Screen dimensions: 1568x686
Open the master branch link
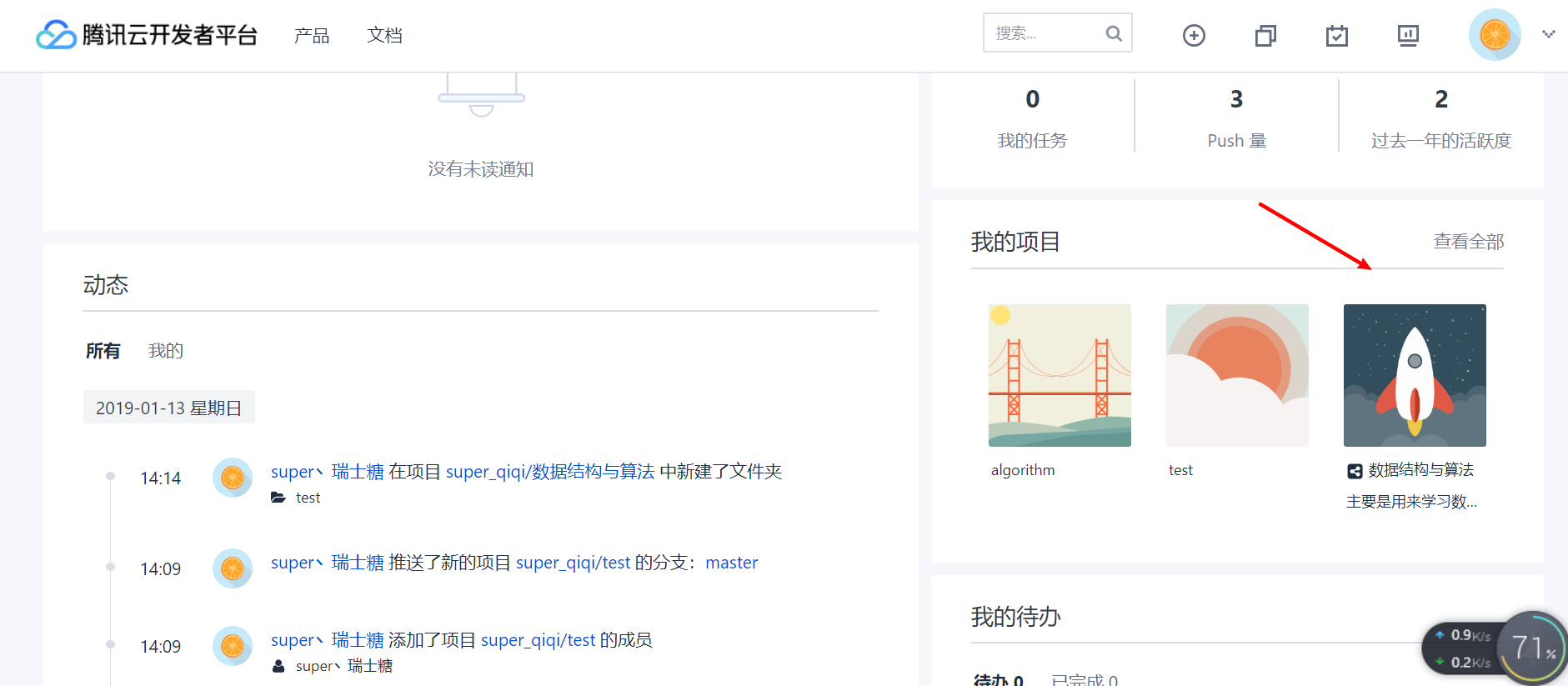[732, 563]
